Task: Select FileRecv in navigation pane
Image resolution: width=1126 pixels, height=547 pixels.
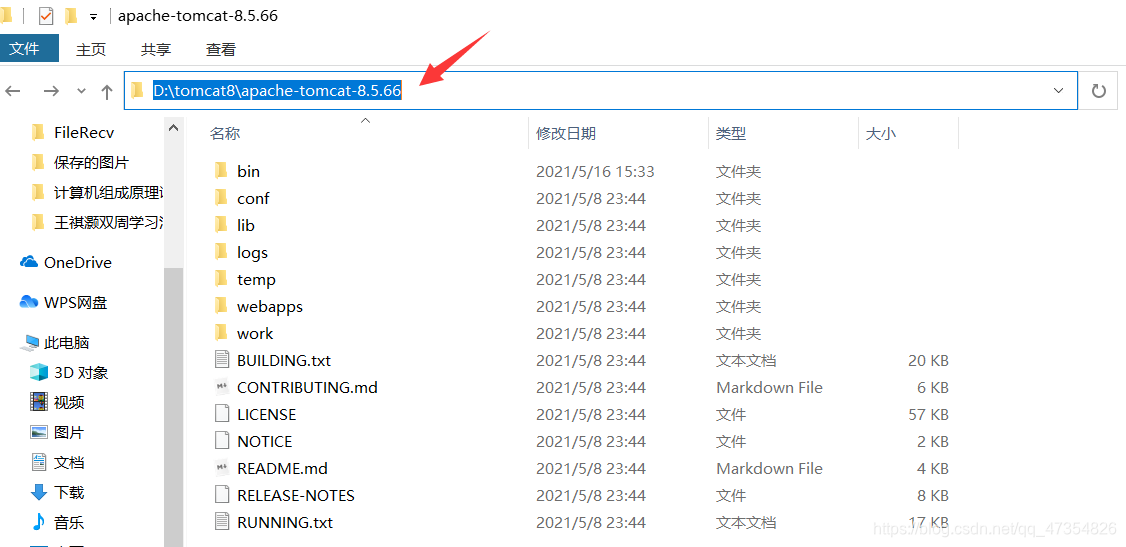Action: point(84,132)
